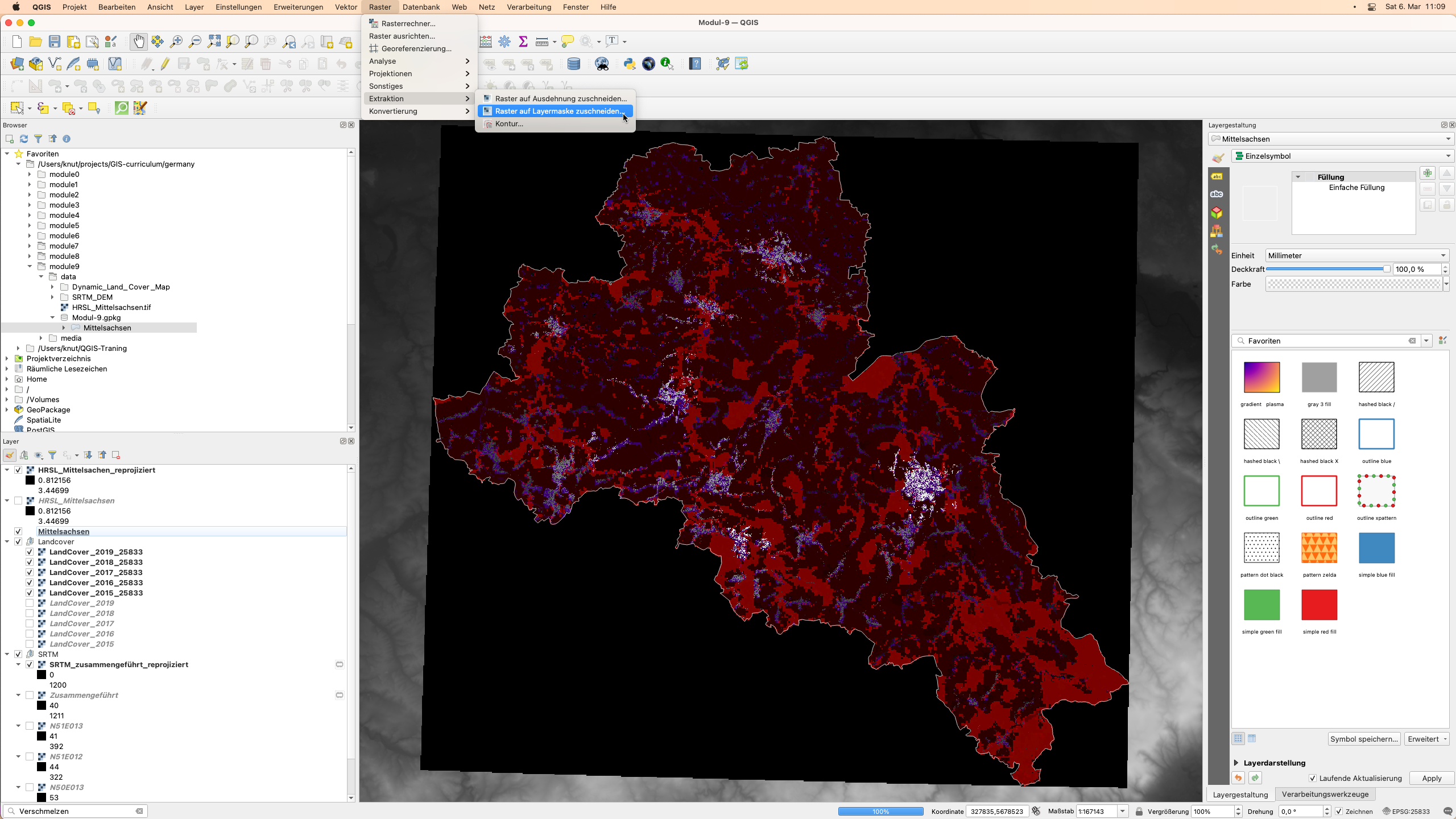Enable LandCover_2019 layer checkbox
The width and height of the screenshot is (1456, 819).
[30, 603]
